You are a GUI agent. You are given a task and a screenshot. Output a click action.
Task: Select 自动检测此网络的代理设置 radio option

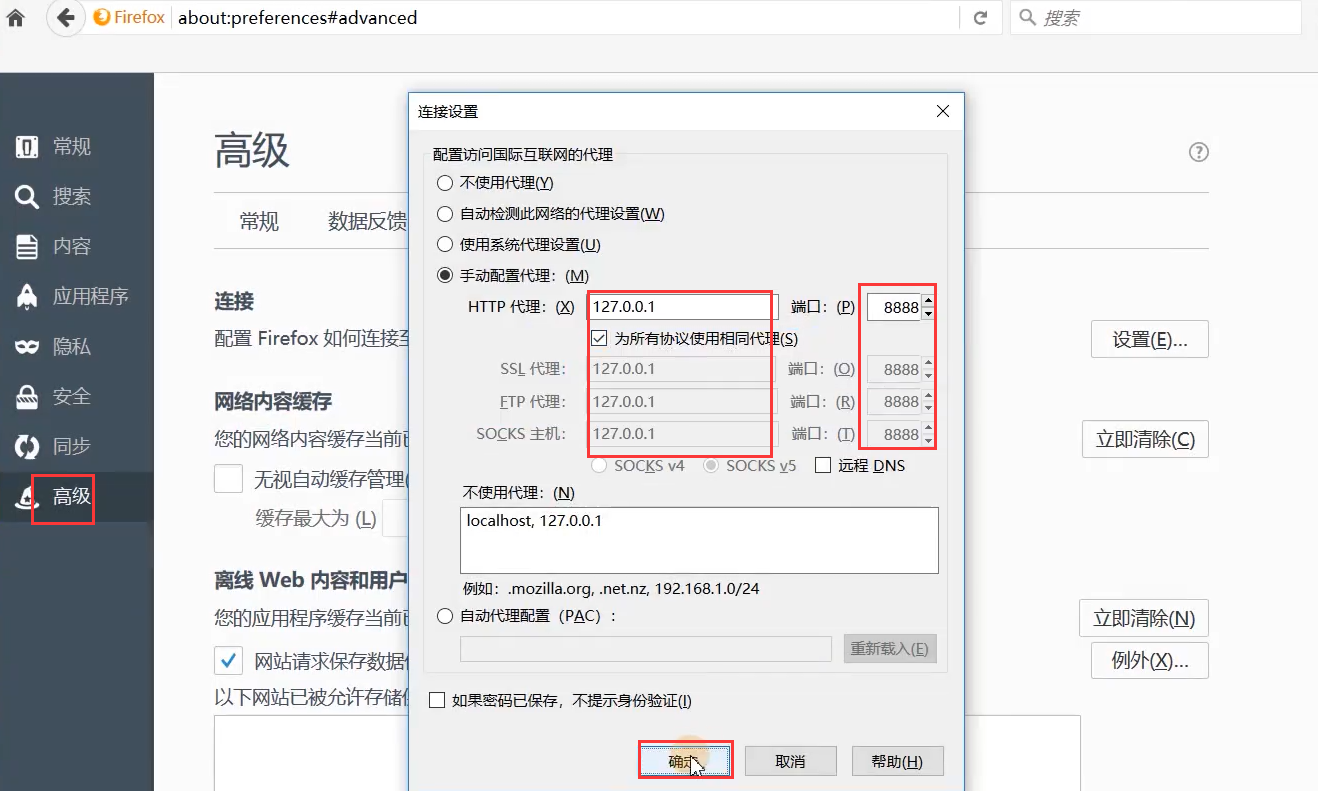coord(445,214)
